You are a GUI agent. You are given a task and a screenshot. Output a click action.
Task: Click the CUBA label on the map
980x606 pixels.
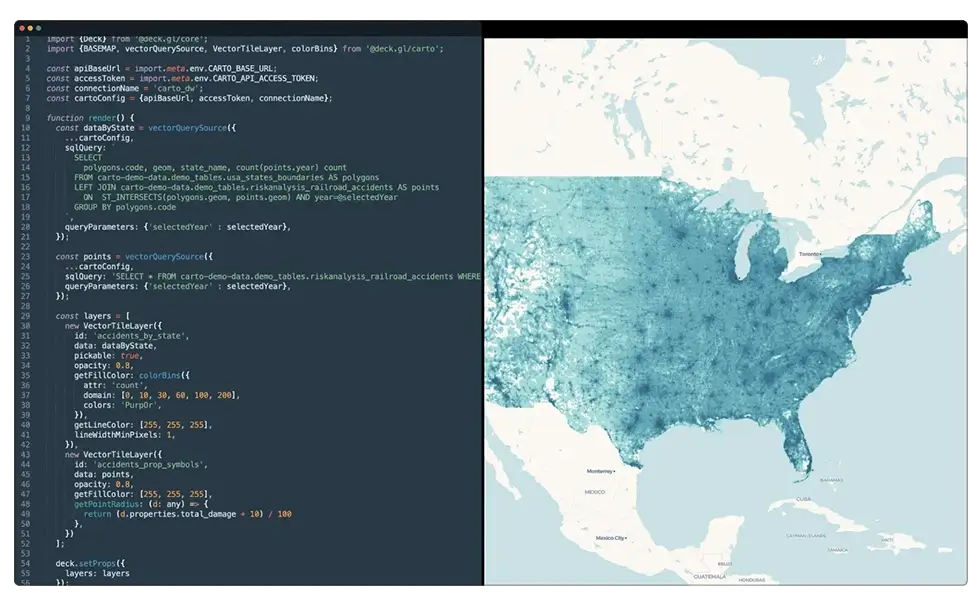pyautogui.click(x=804, y=497)
